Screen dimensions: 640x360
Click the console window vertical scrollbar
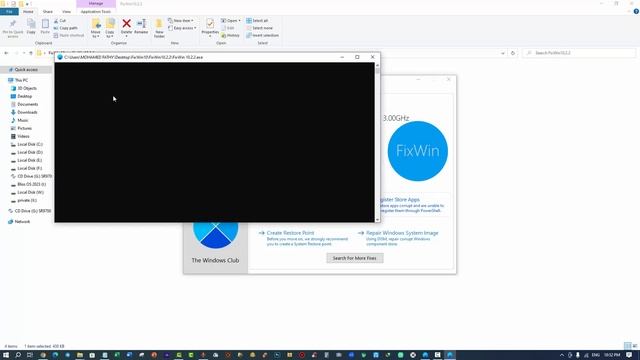click(377, 142)
